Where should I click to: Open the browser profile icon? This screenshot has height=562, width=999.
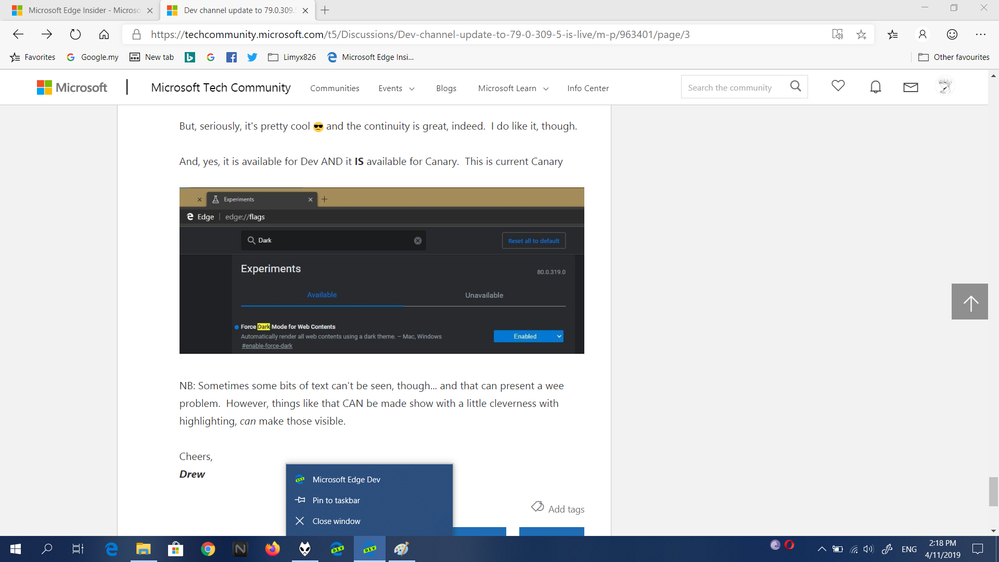(922, 34)
